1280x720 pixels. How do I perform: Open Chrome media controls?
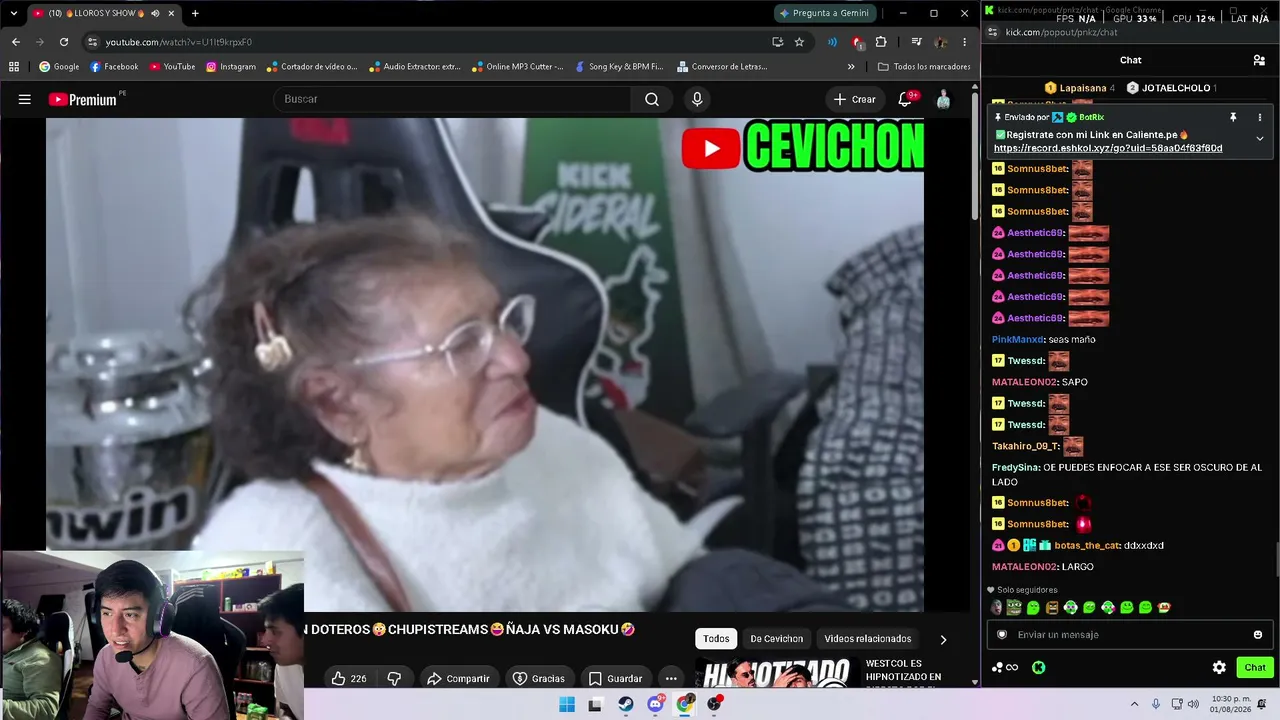pos(916,42)
